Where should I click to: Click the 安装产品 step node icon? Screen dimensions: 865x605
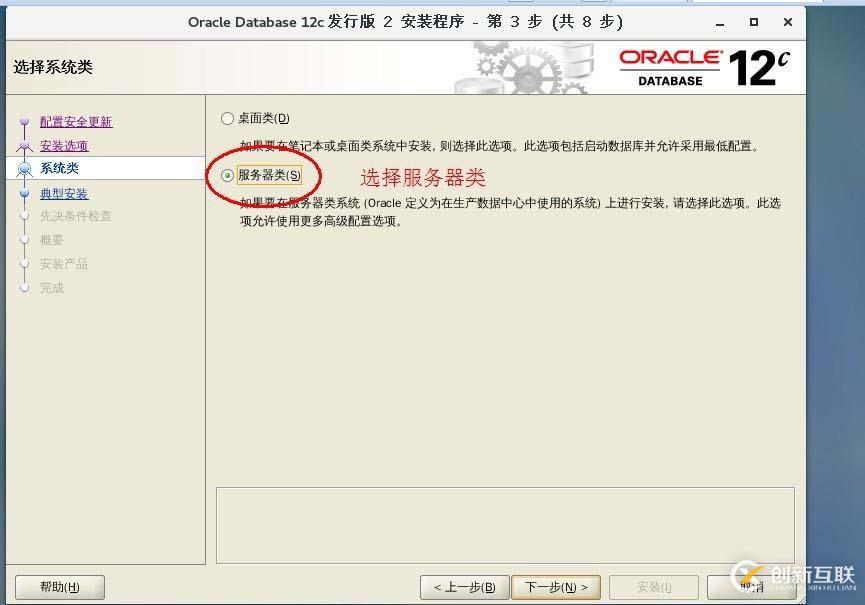click(22, 264)
